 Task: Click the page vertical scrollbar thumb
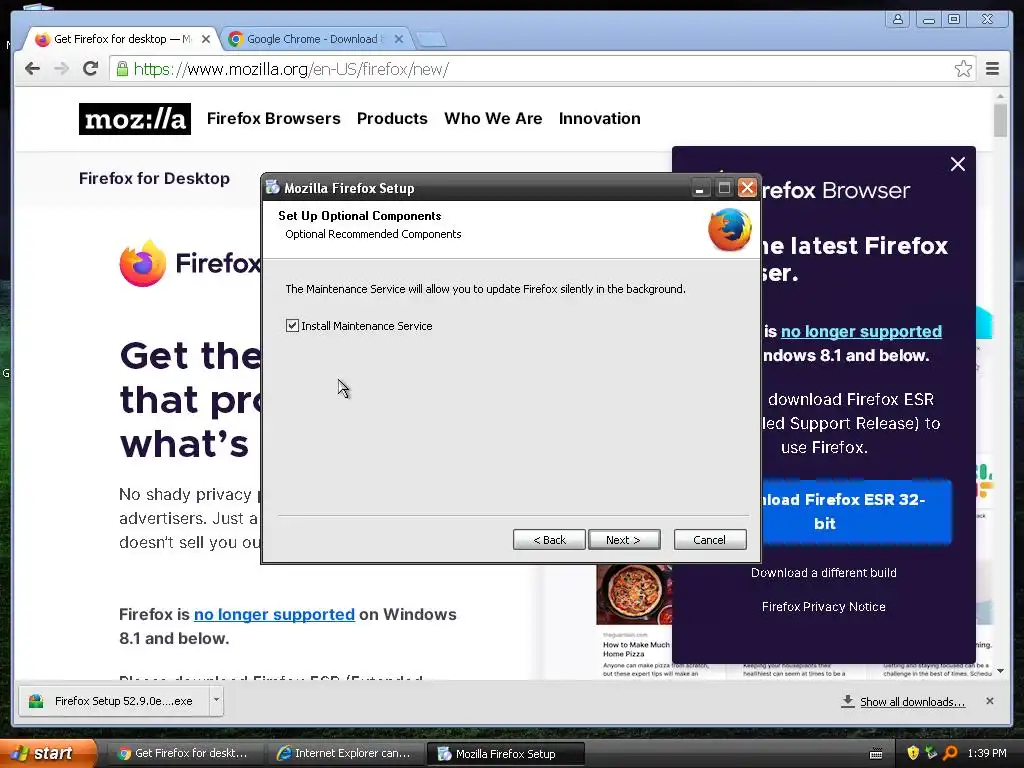(1000, 121)
